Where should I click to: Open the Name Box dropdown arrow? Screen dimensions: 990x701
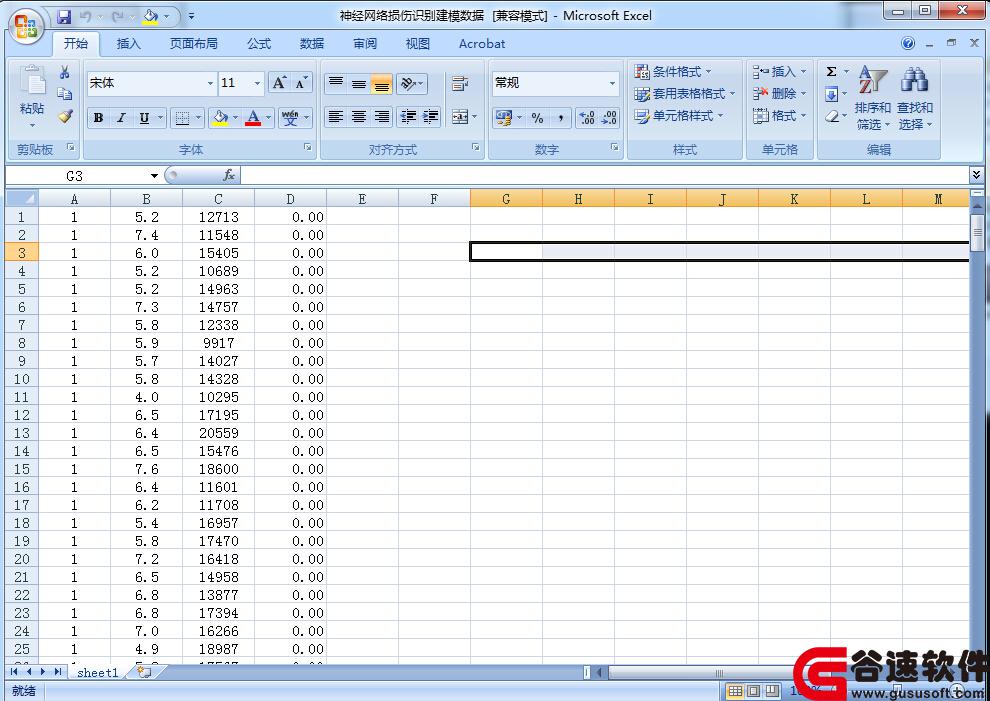tap(153, 176)
